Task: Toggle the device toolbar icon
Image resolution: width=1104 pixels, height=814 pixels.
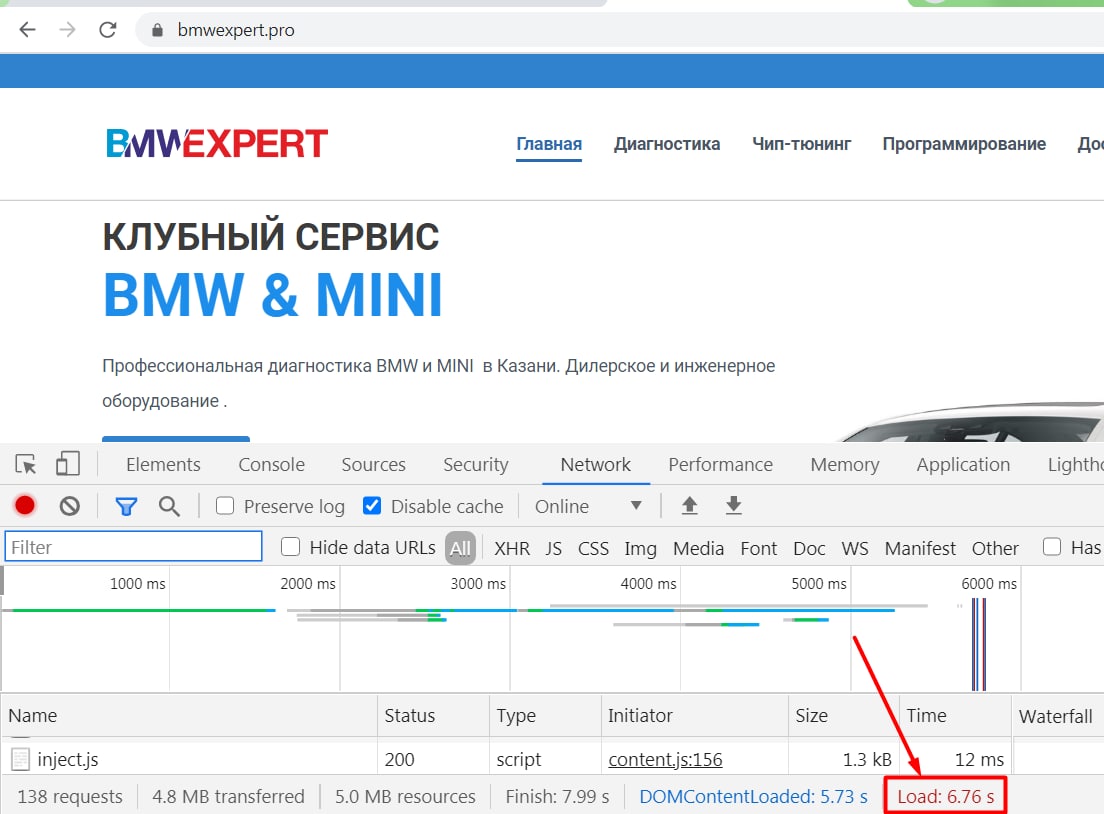Action: [x=68, y=464]
